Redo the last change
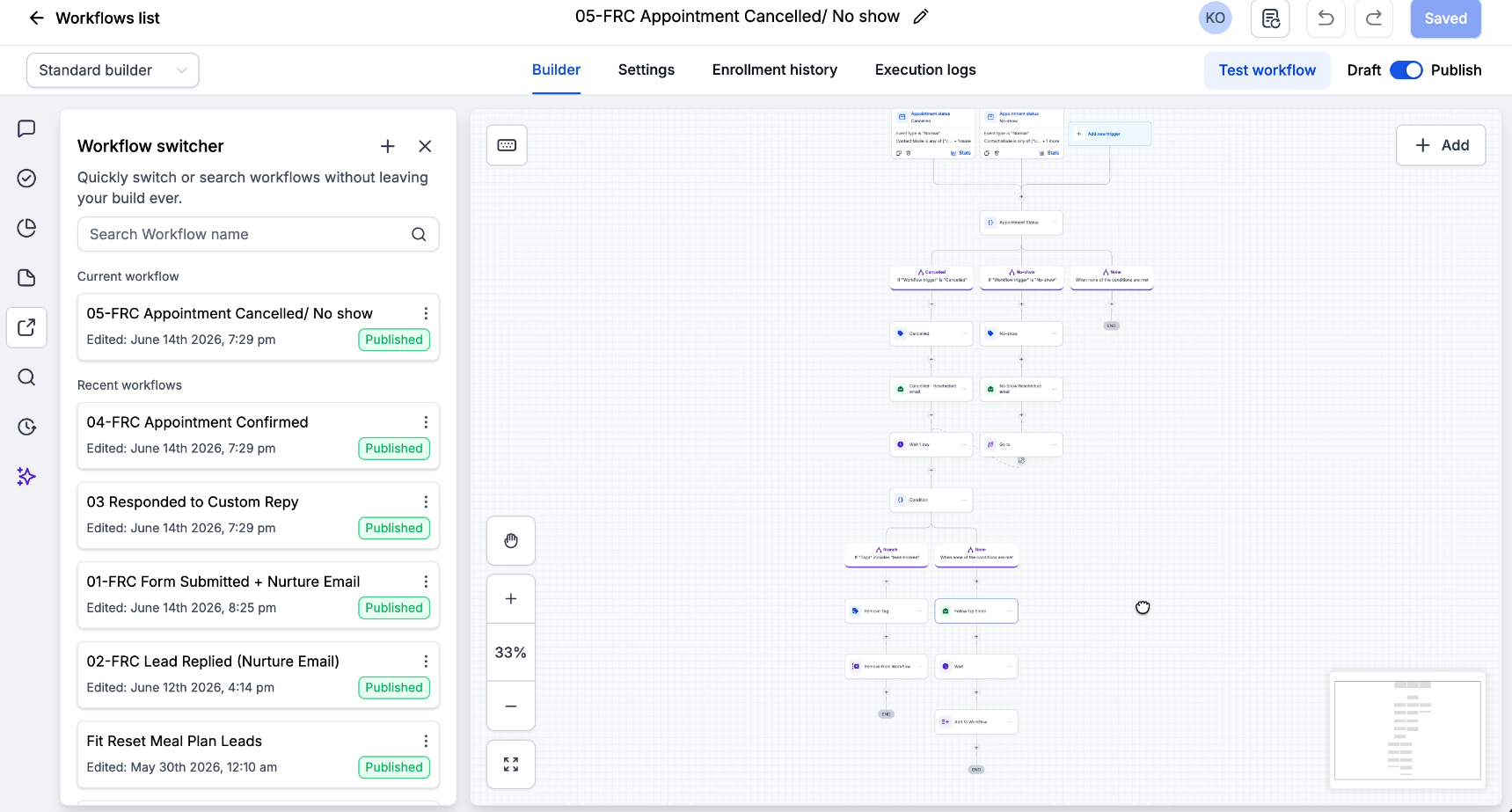This screenshot has width=1512, height=812. pos(1373,18)
